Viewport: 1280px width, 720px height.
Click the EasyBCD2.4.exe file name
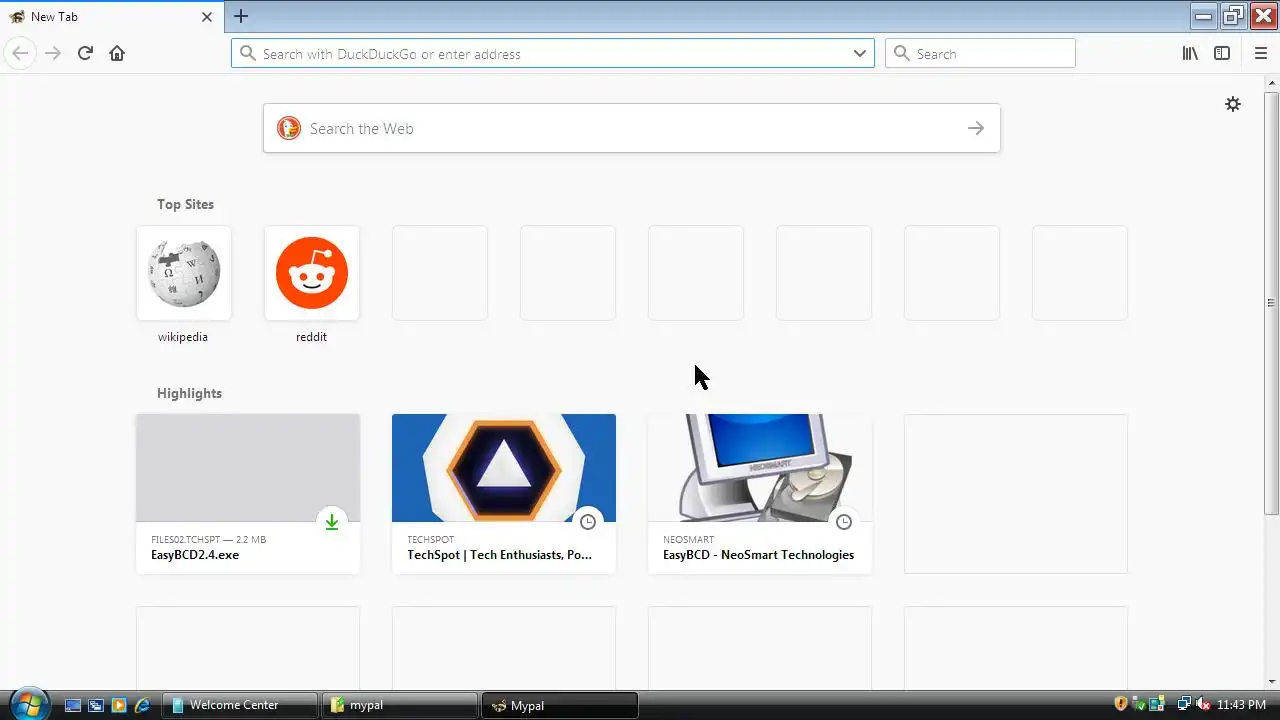click(x=195, y=555)
